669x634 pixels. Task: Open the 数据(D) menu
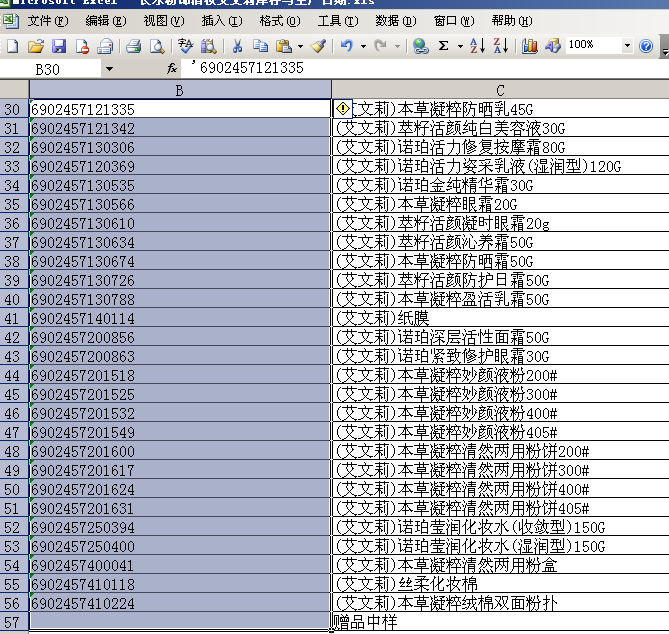[x=396, y=21]
